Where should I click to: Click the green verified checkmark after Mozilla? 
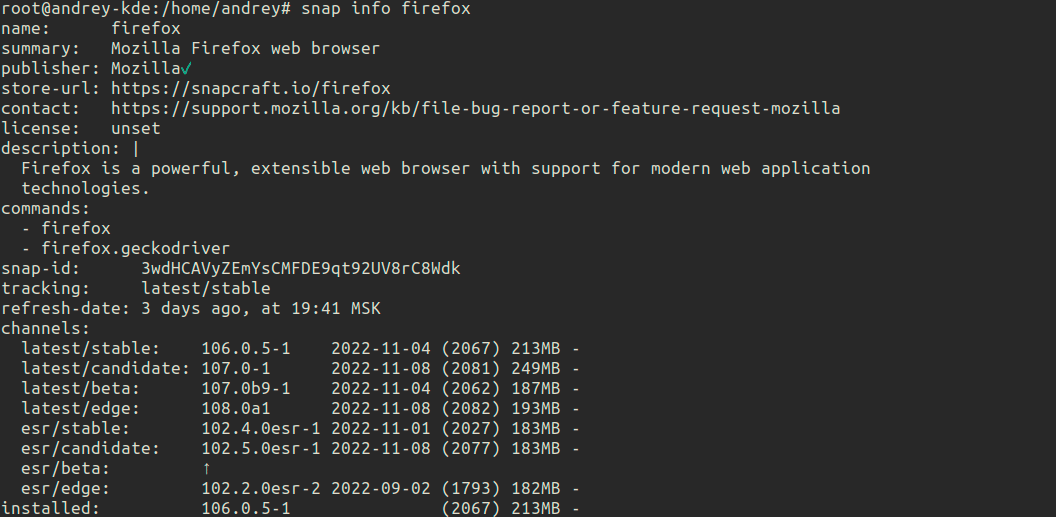pyautogui.click(x=186, y=68)
